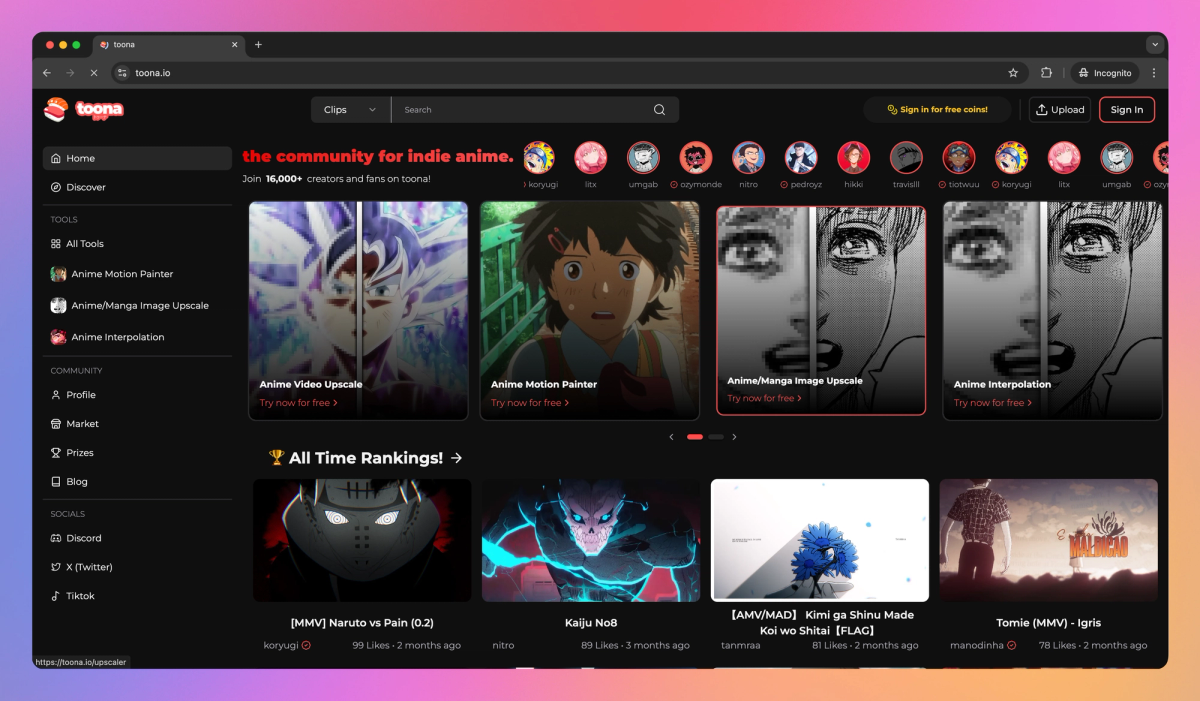Viewport: 1200px width, 701px height.
Task: Switch to the Discover page
Action: 83,187
